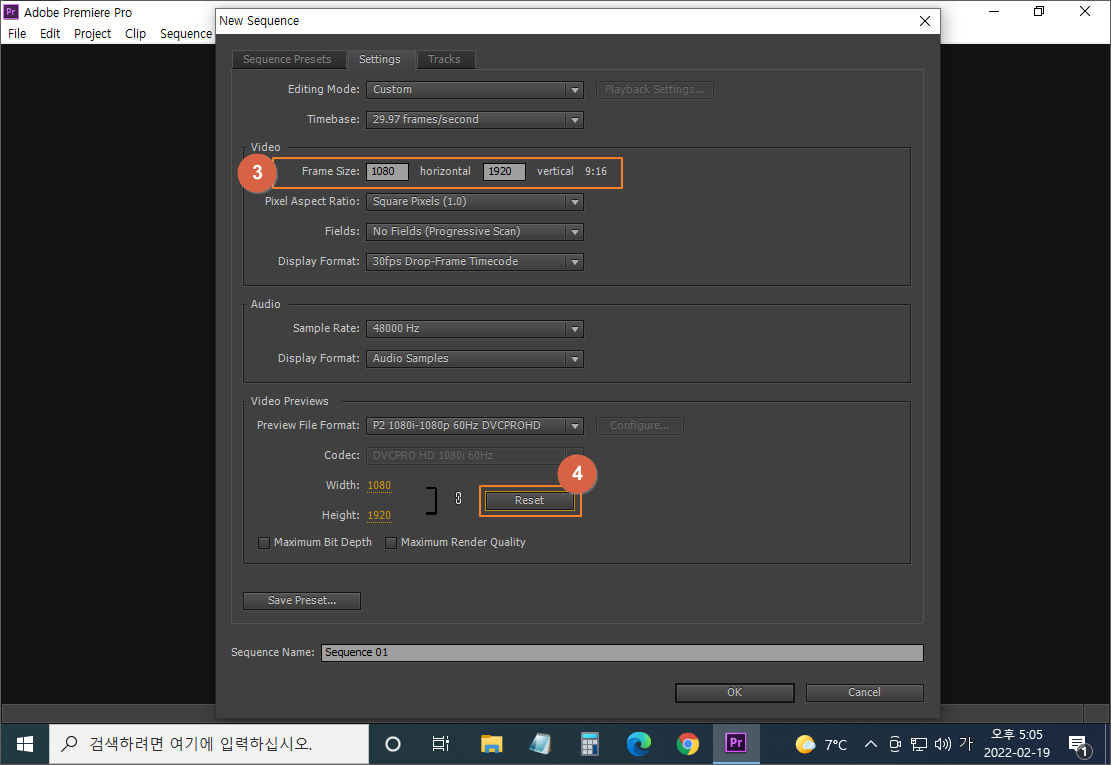
Task: Open the File menu
Action: point(17,33)
